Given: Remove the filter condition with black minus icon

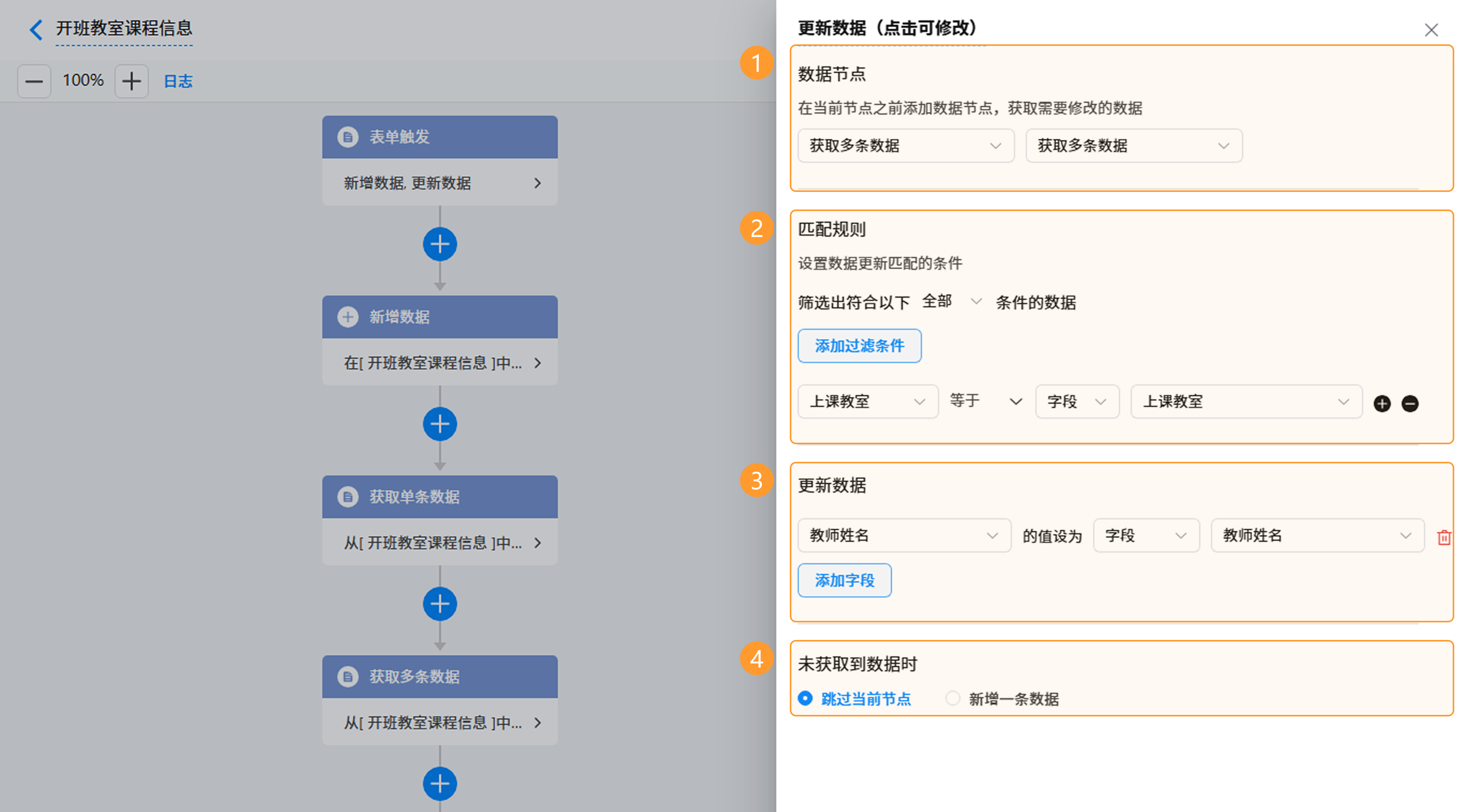Looking at the screenshot, I should pyautogui.click(x=1410, y=403).
